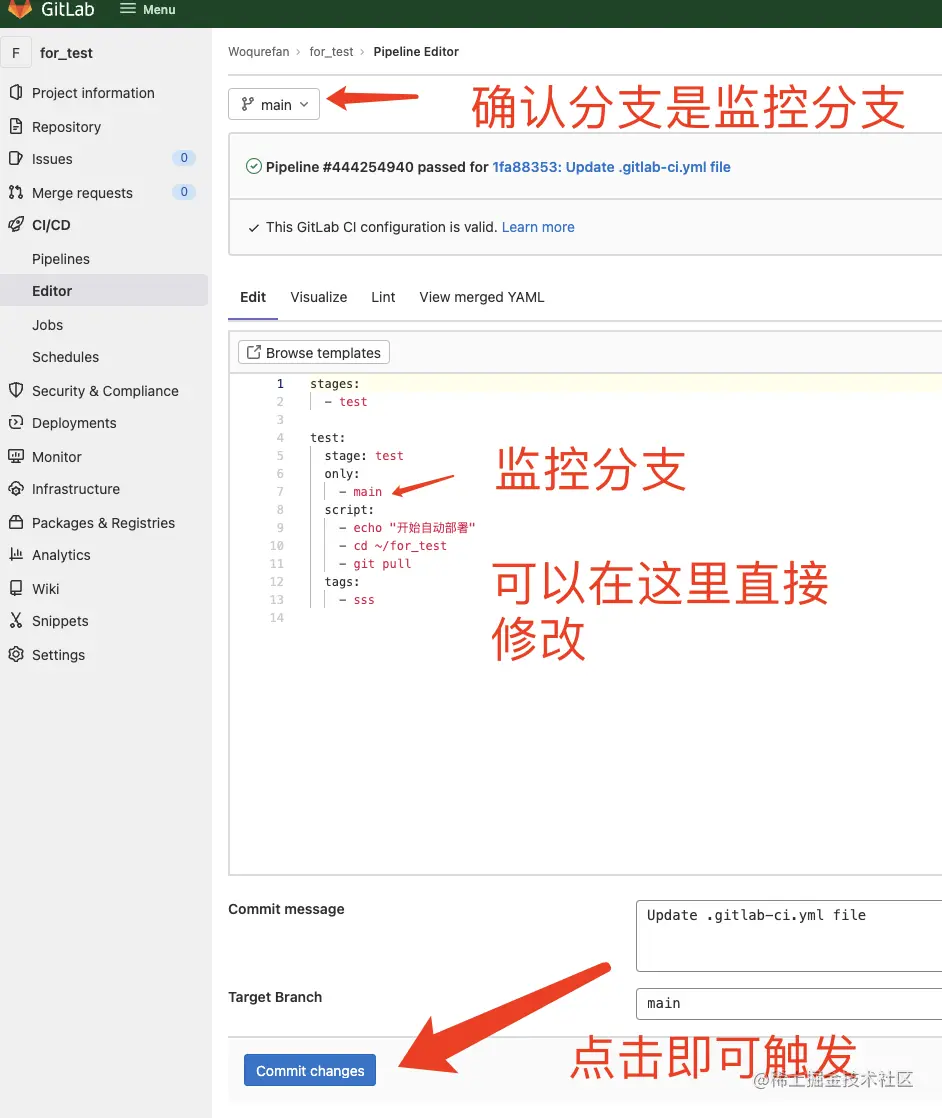Click the Settings gear icon
The image size is (942, 1118).
click(x=16, y=655)
